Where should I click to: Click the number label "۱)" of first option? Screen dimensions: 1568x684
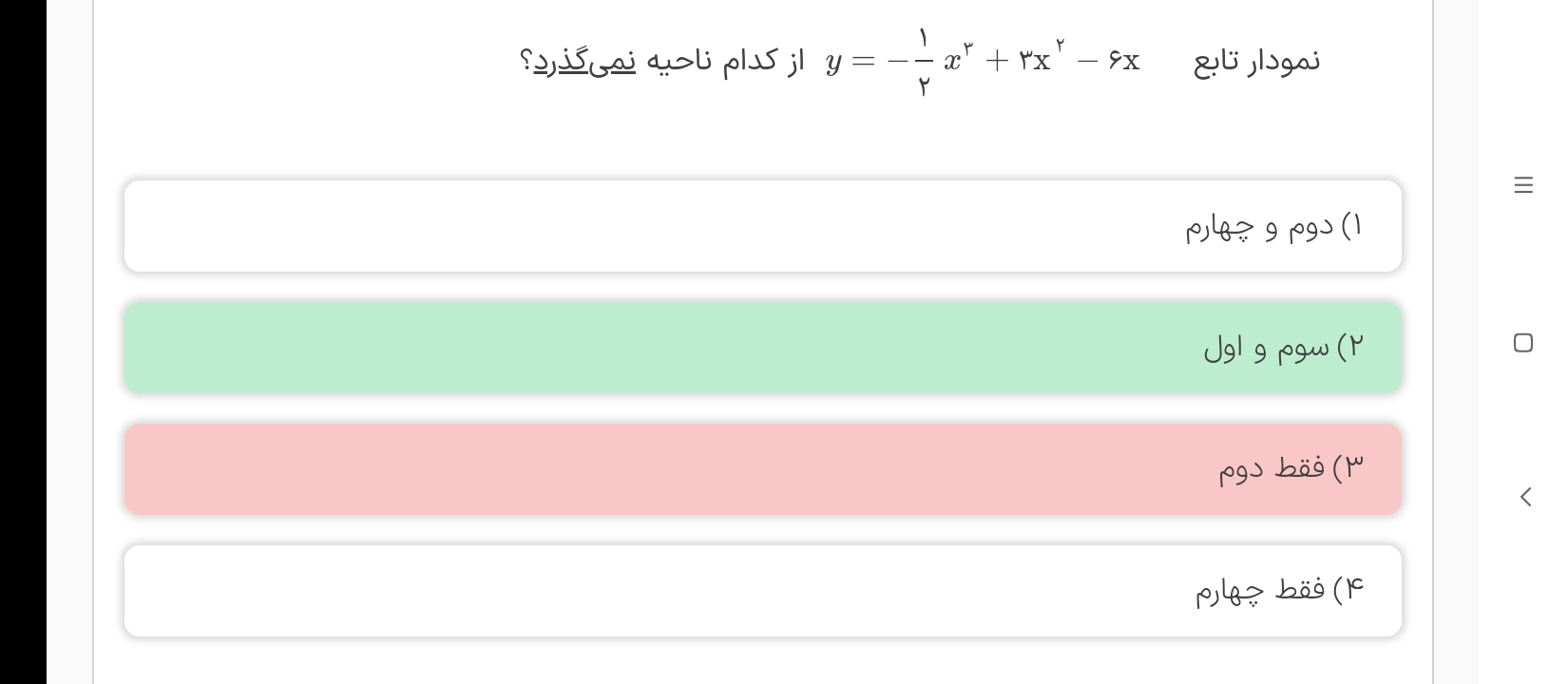click(1351, 226)
